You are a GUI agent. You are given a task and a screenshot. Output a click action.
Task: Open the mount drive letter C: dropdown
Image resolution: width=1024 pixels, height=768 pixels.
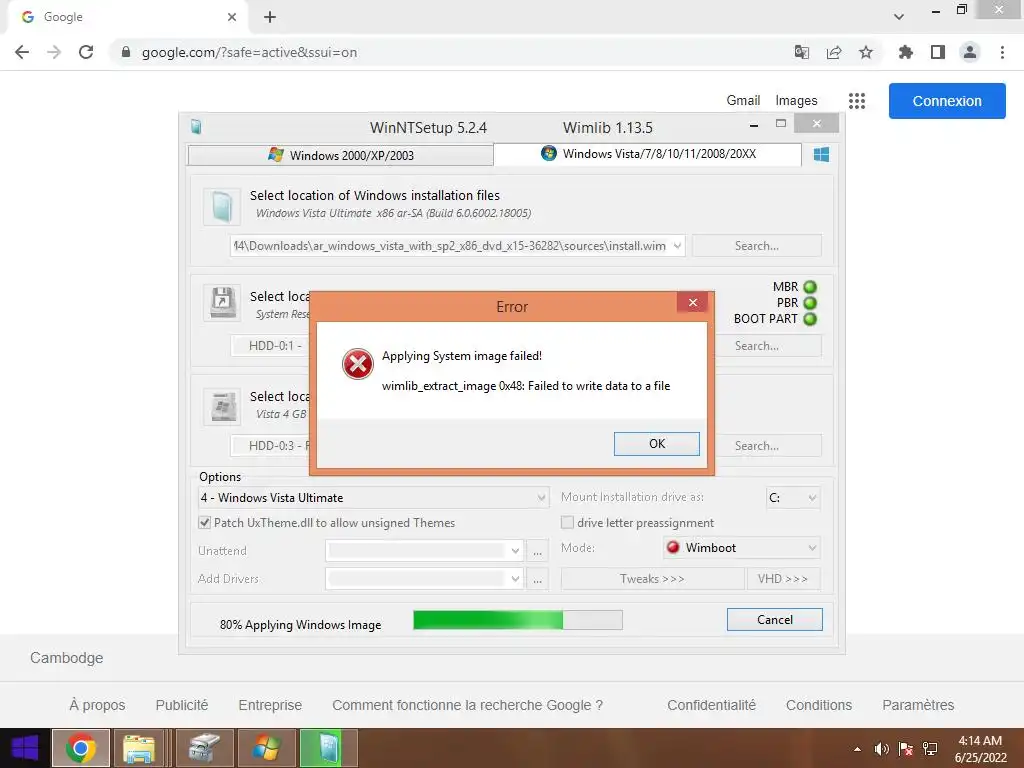793,498
